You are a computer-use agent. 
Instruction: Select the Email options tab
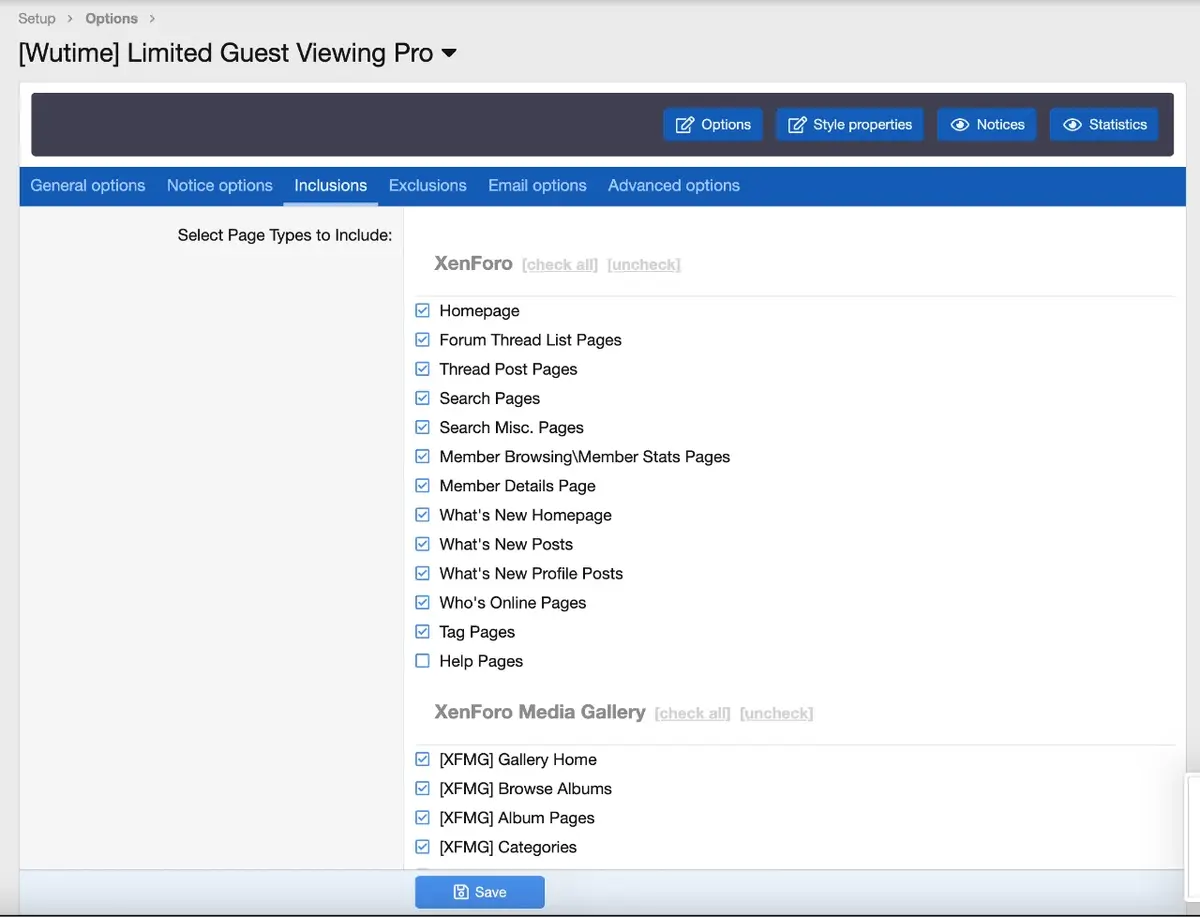[537, 186]
